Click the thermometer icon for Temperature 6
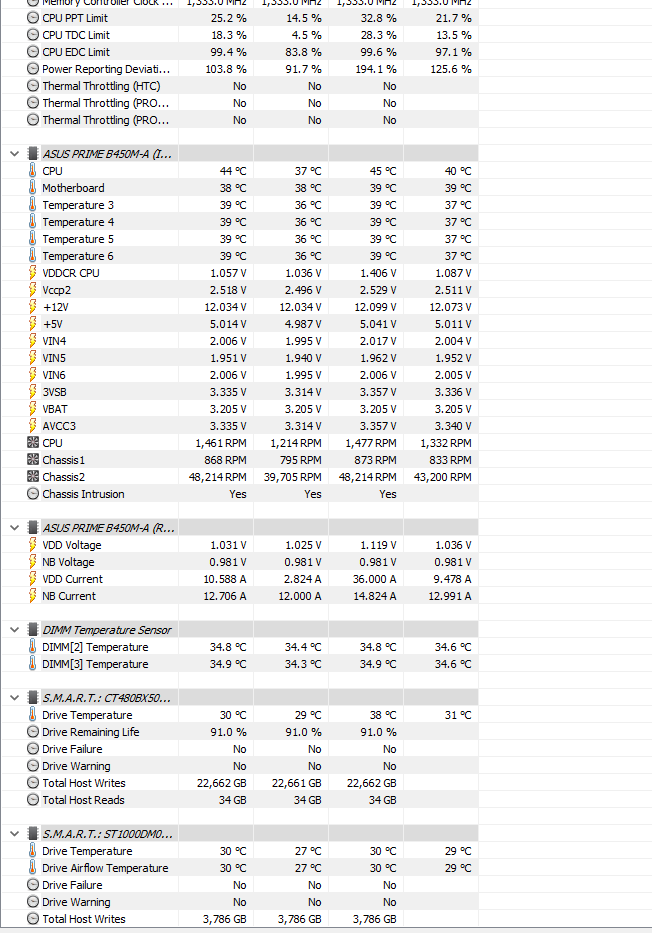 [33, 255]
